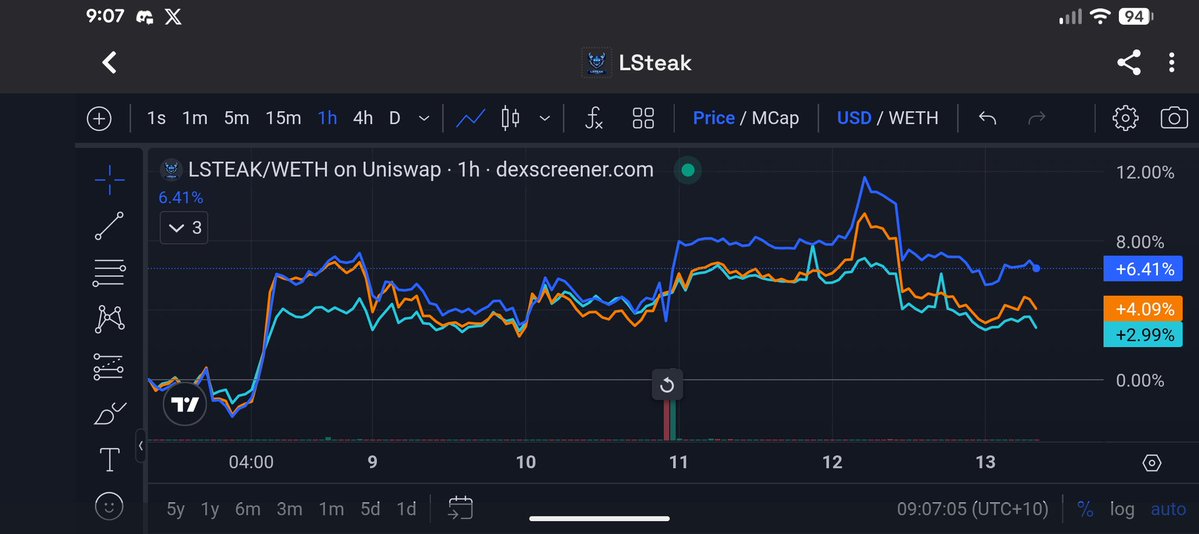This screenshot has width=1199, height=534.
Task: Select the brush drawing tool
Action: (109, 414)
